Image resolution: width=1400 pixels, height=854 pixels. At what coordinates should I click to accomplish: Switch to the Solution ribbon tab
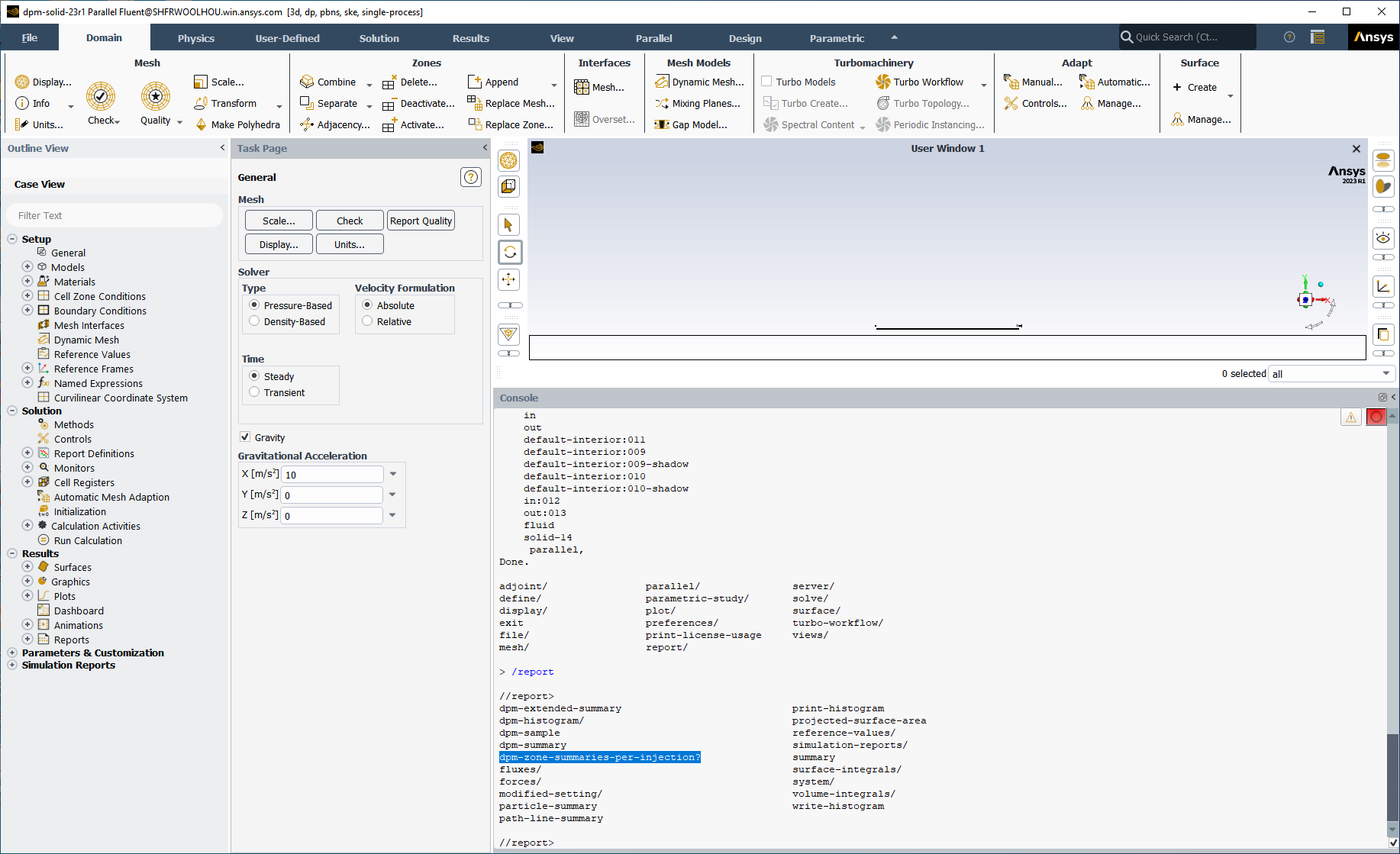click(x=379, y=38)
